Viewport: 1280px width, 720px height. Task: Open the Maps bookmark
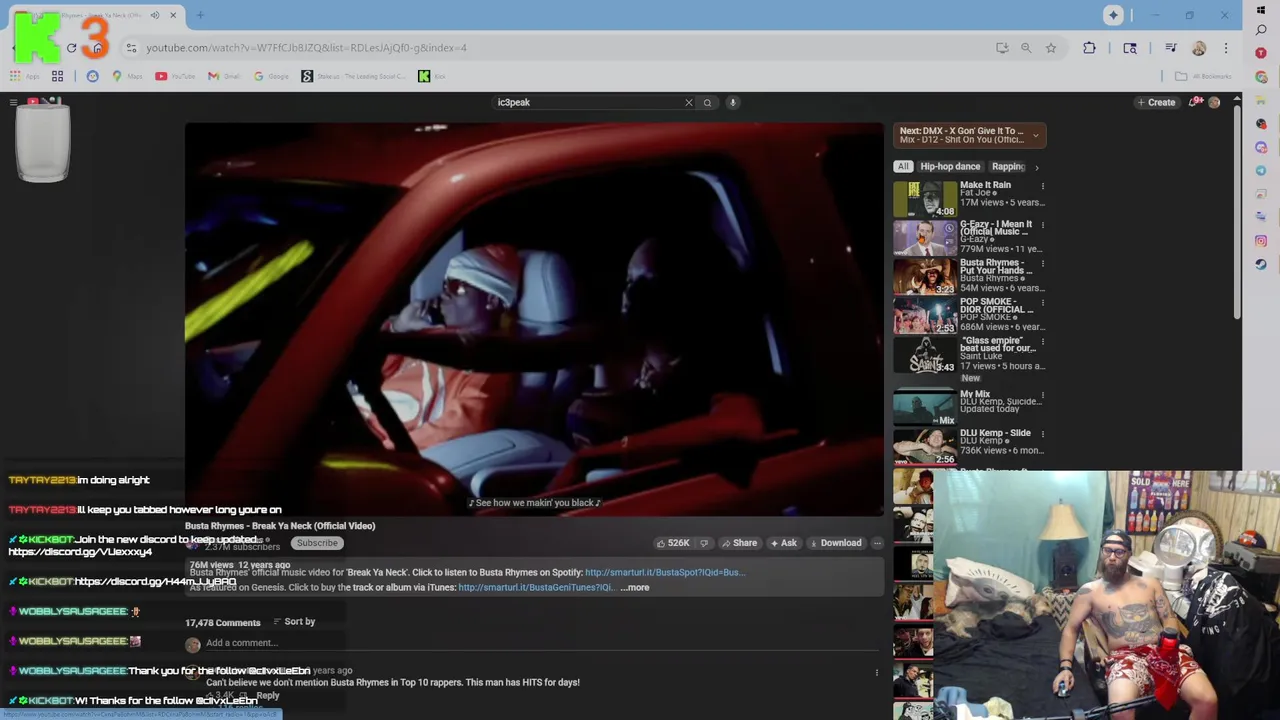tap(128, 76)
